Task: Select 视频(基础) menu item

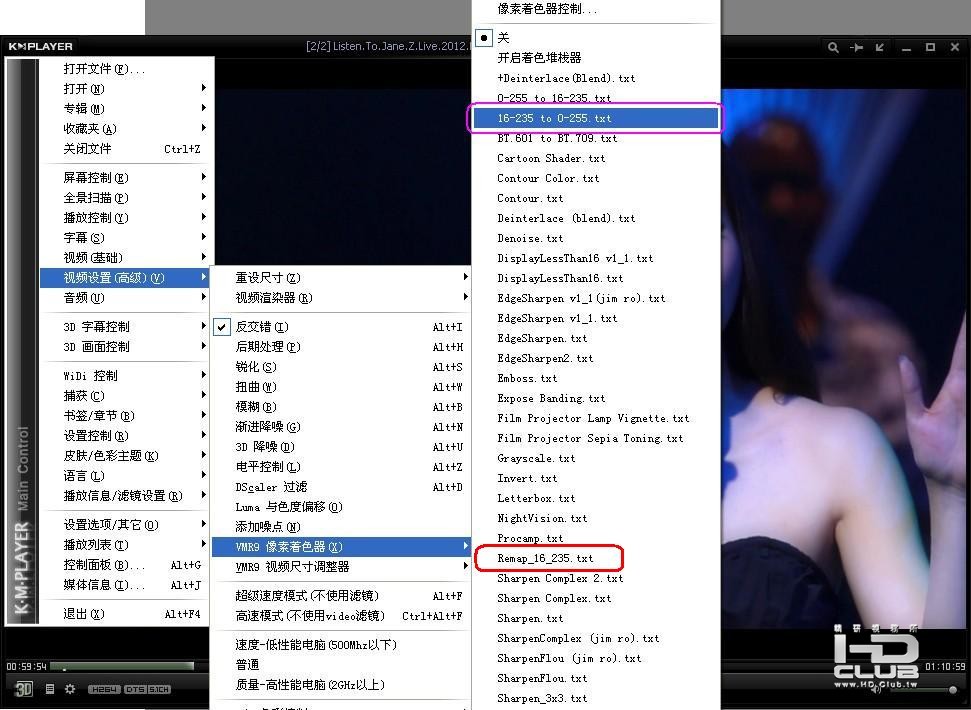Action: click(x=127, y=258)
